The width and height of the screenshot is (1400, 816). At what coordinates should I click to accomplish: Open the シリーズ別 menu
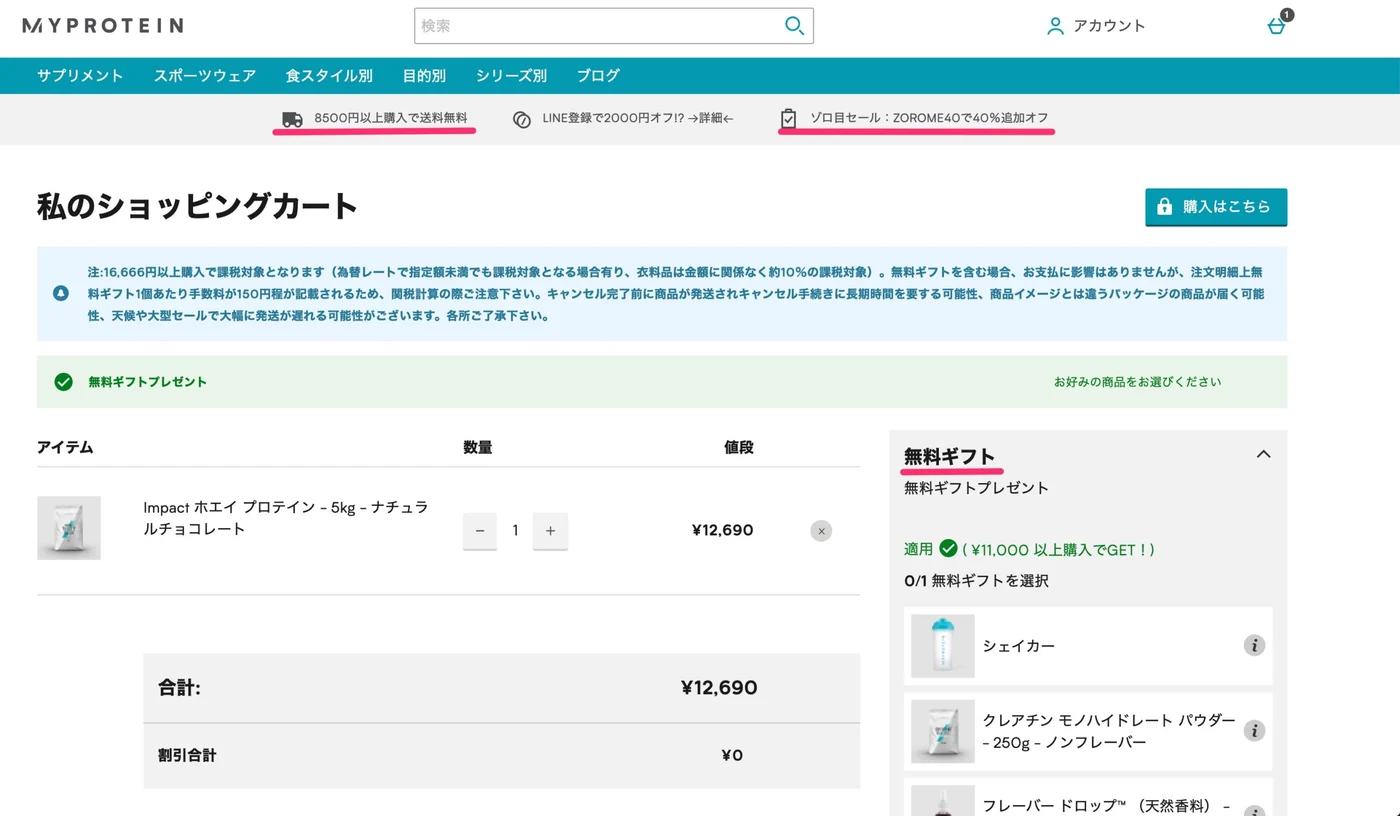tap(511, 75)
